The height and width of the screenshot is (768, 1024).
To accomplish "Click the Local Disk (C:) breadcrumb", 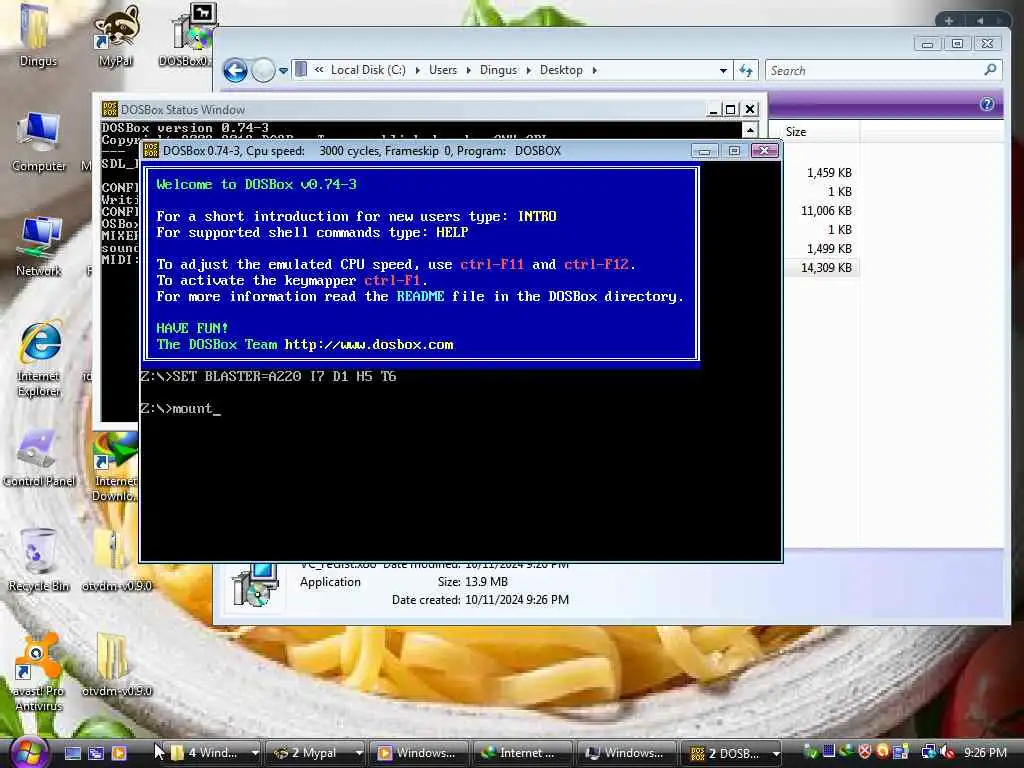I will coord(368,70).
